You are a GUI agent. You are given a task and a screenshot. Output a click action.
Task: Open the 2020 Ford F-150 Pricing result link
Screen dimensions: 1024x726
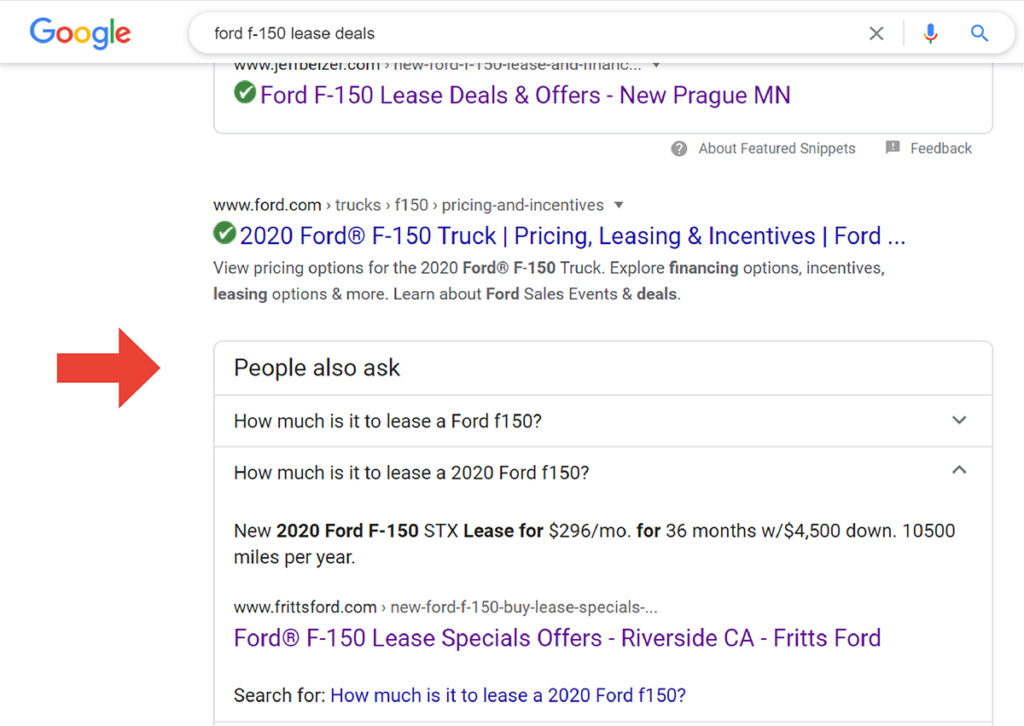pos(568,235)
